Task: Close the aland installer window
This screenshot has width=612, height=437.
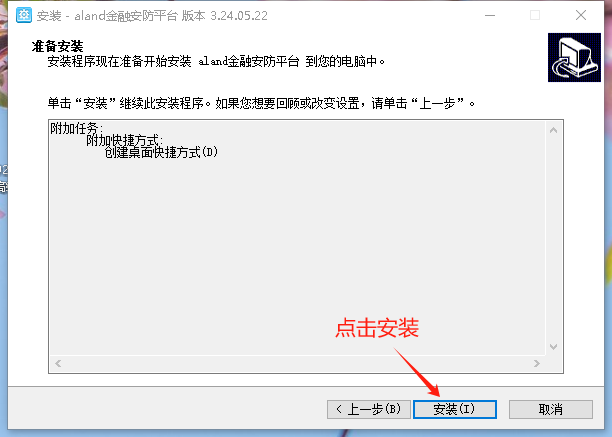Action: click(x=581, y=16)
